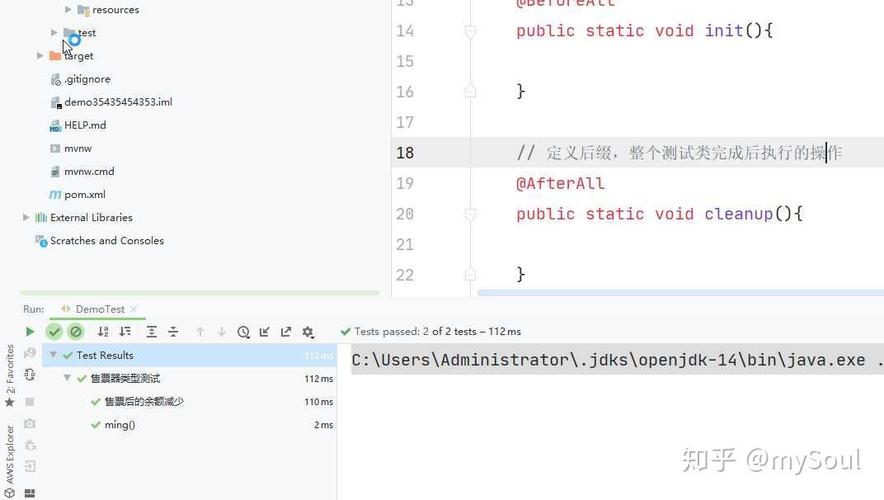884x500 pixels.
Task: Click the cleanup method name
Action: click(739, 214)
